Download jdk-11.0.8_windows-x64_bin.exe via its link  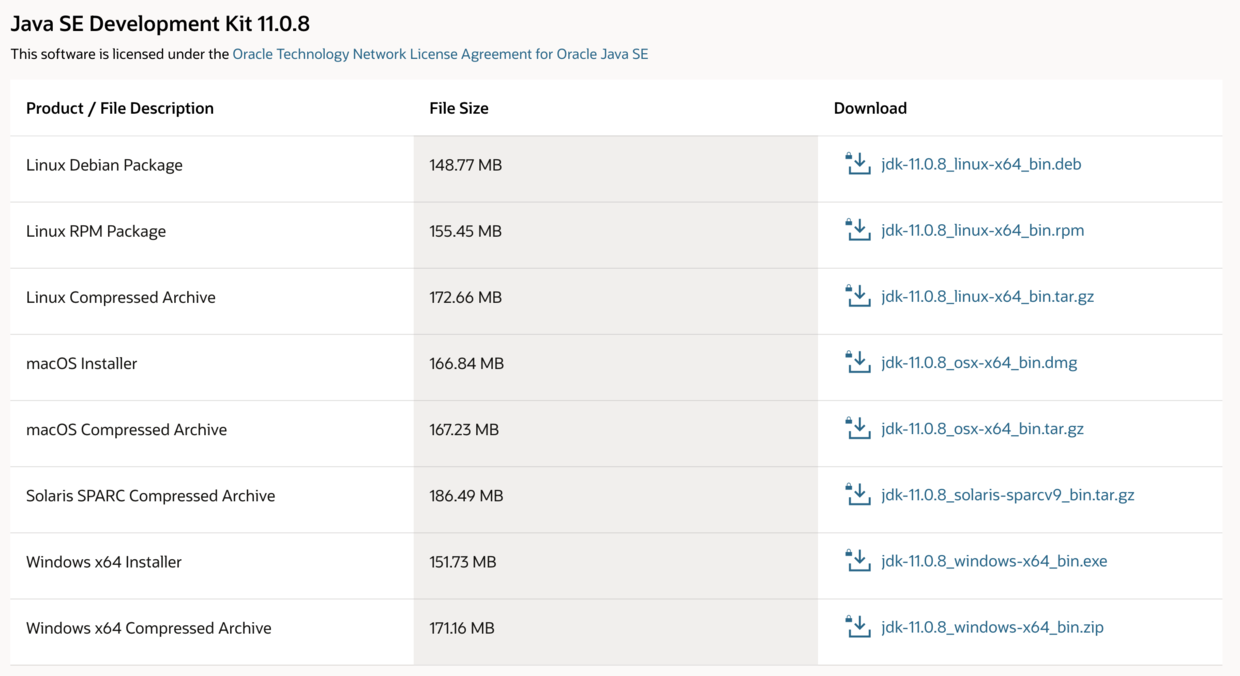tap(994, 561)
